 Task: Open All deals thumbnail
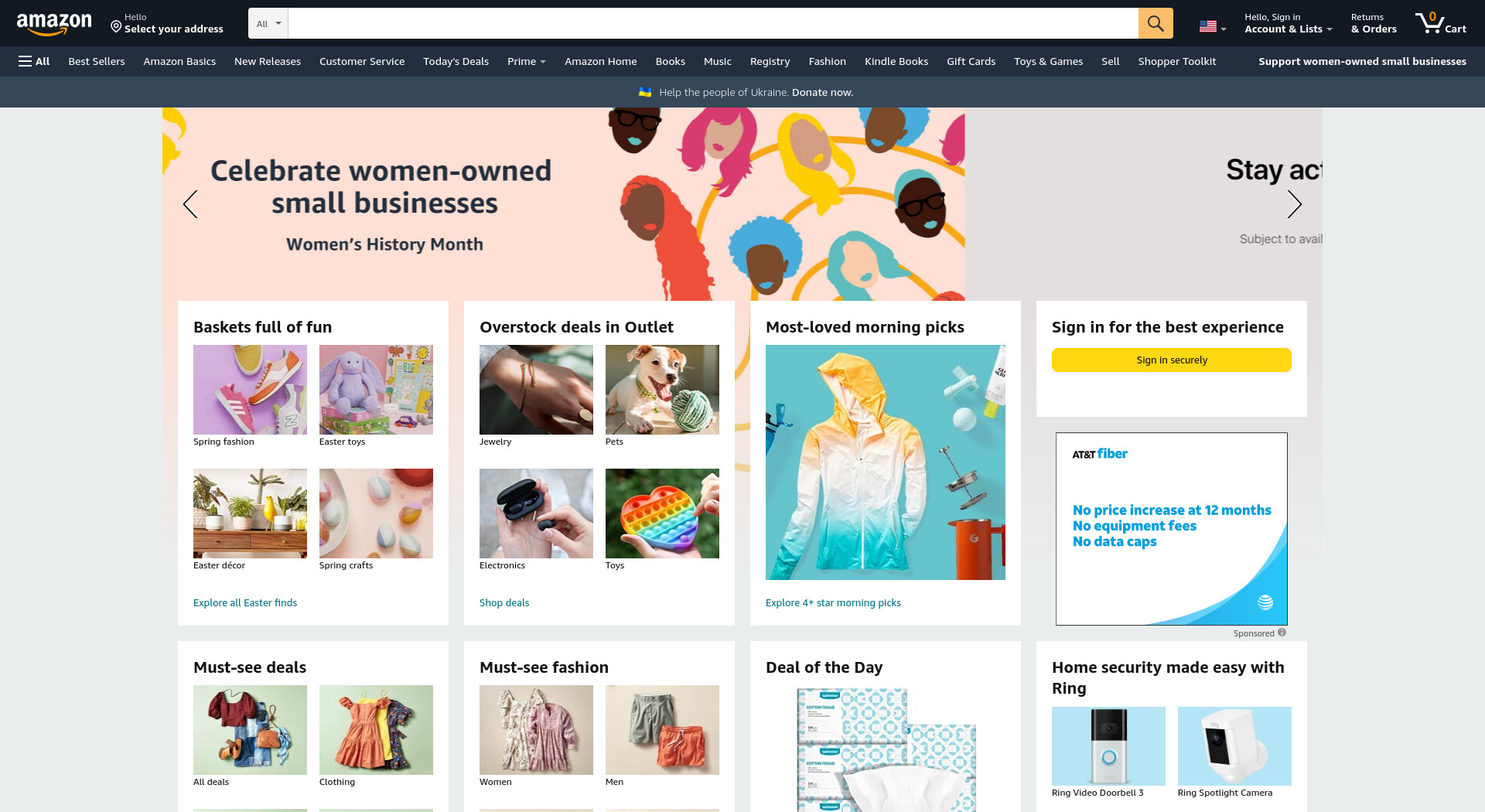(250, 730)
